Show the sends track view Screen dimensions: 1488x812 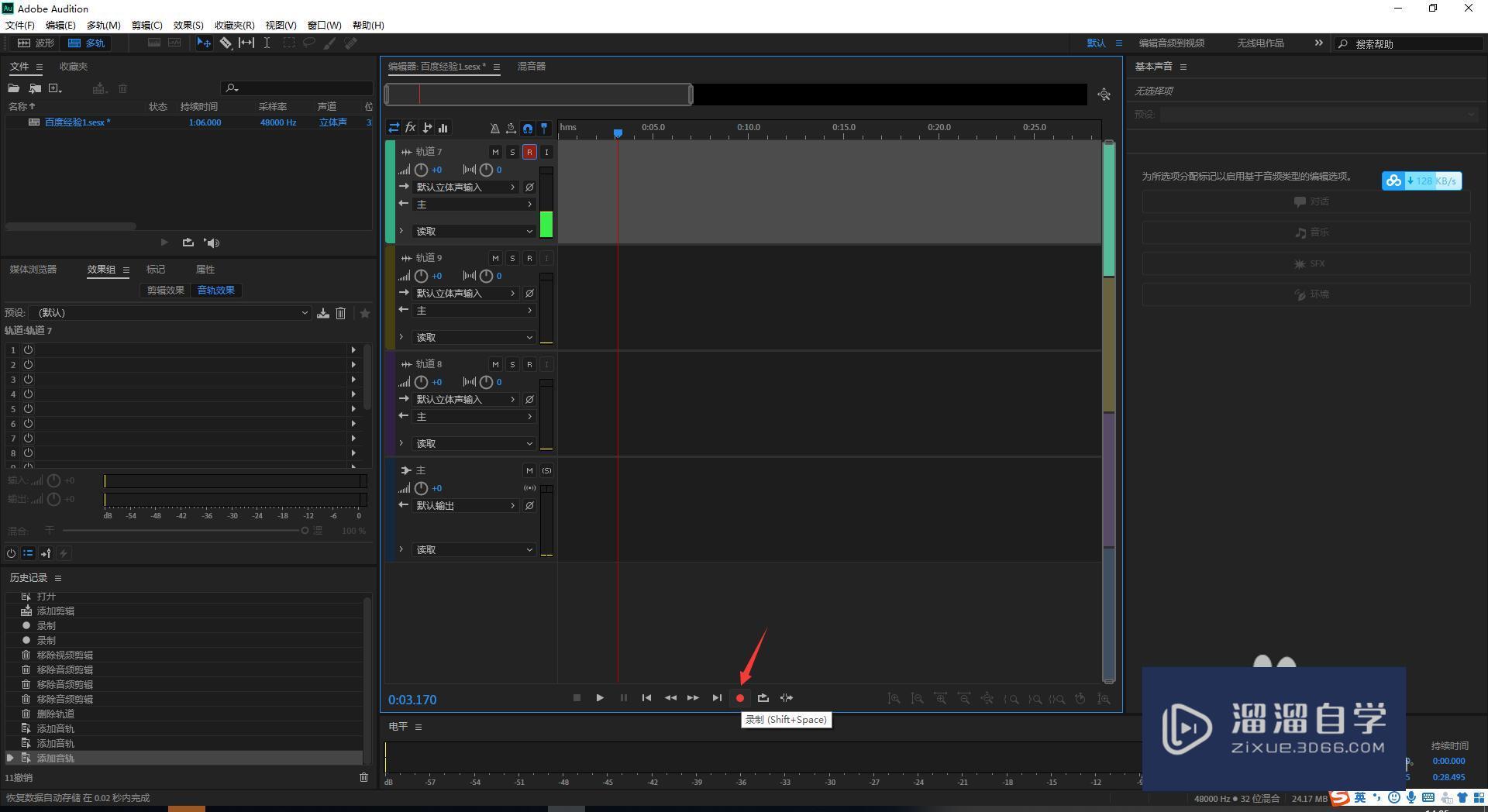coord(427,128)
